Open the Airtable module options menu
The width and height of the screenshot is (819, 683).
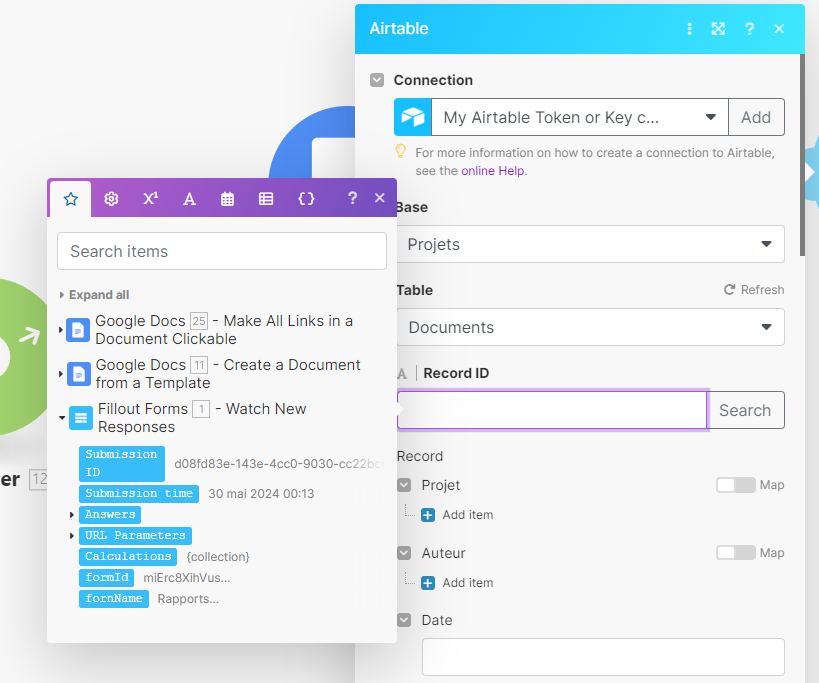[689, 29]
